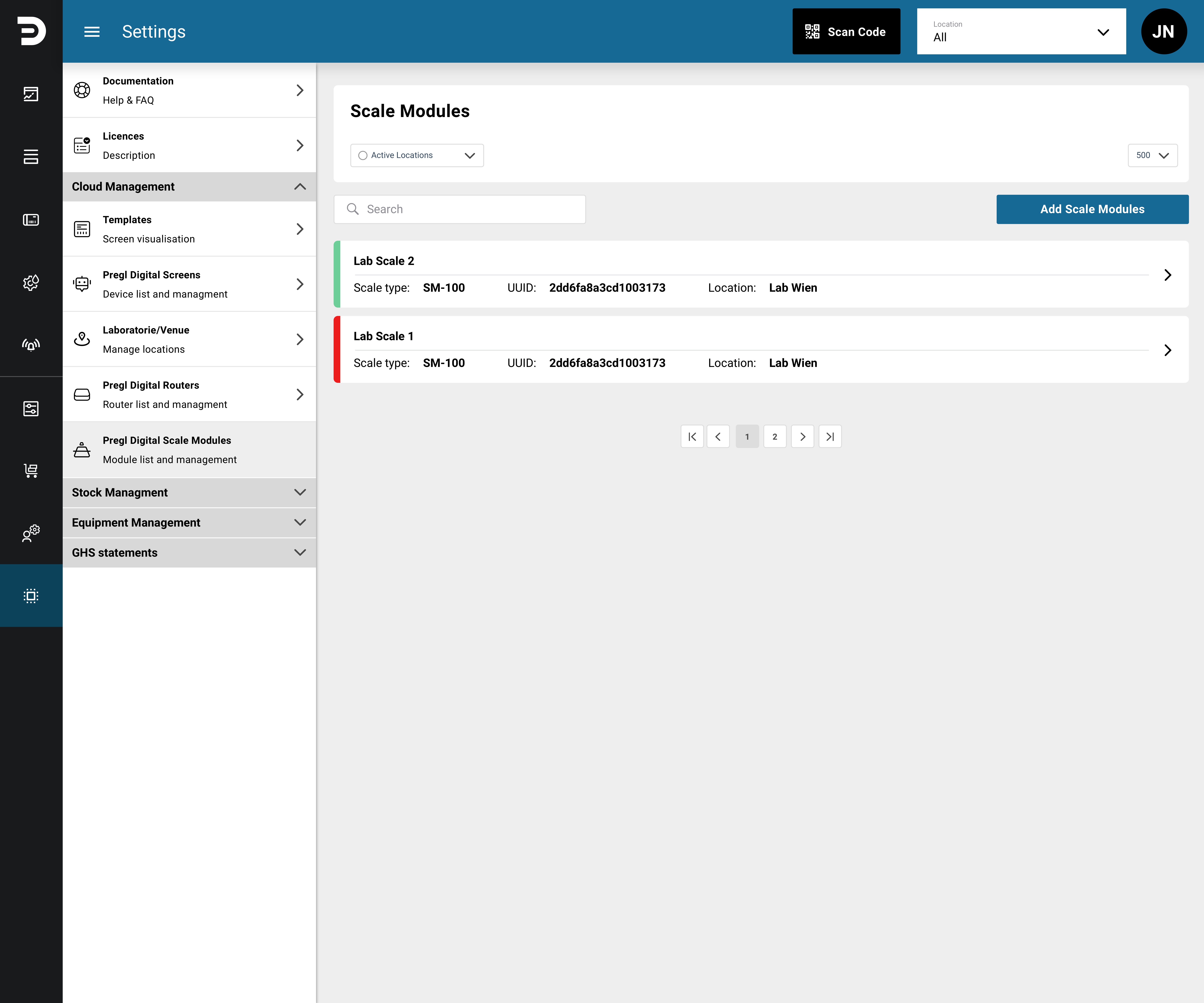Open Templates Screen visualisation
Screen dimensions: 1204x1003
[x=189, y=229]
